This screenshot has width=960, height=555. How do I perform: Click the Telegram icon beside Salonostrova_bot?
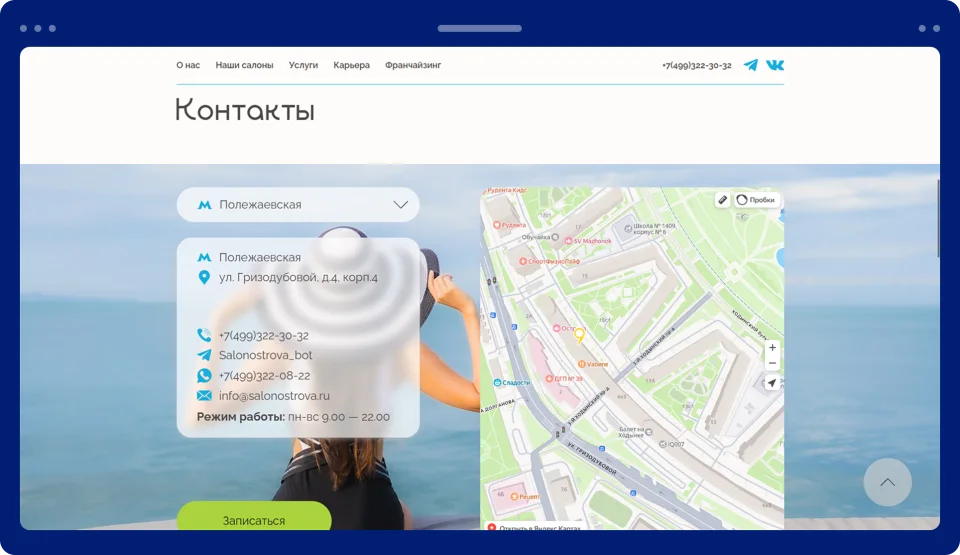tap(204, 355)
